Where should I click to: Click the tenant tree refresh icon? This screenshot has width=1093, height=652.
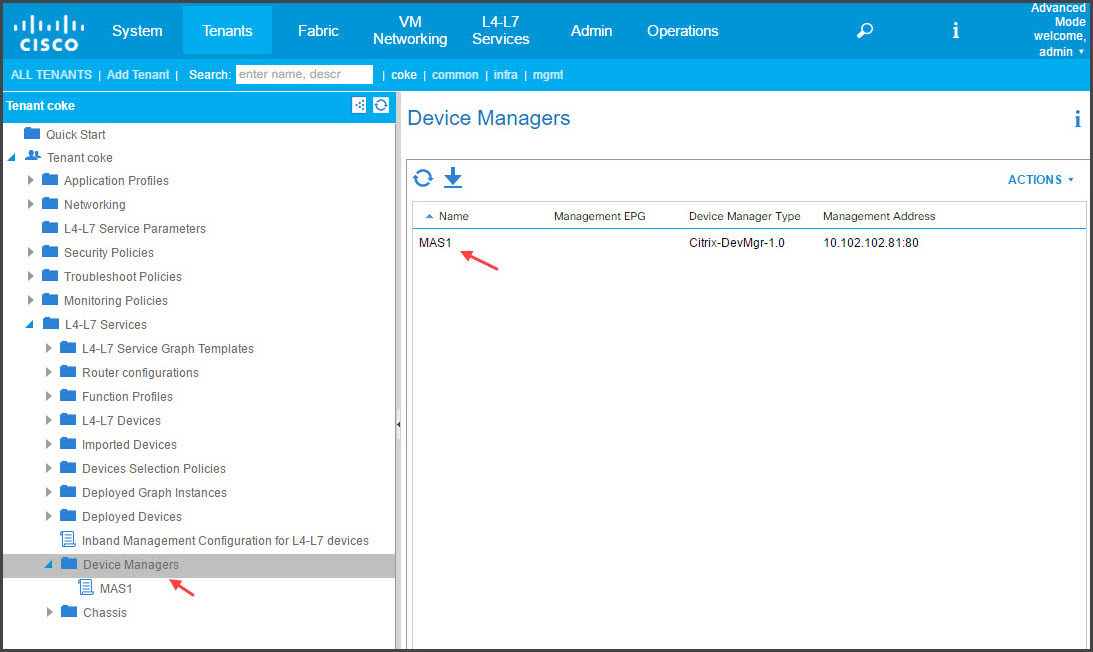(x=381, y=105)
